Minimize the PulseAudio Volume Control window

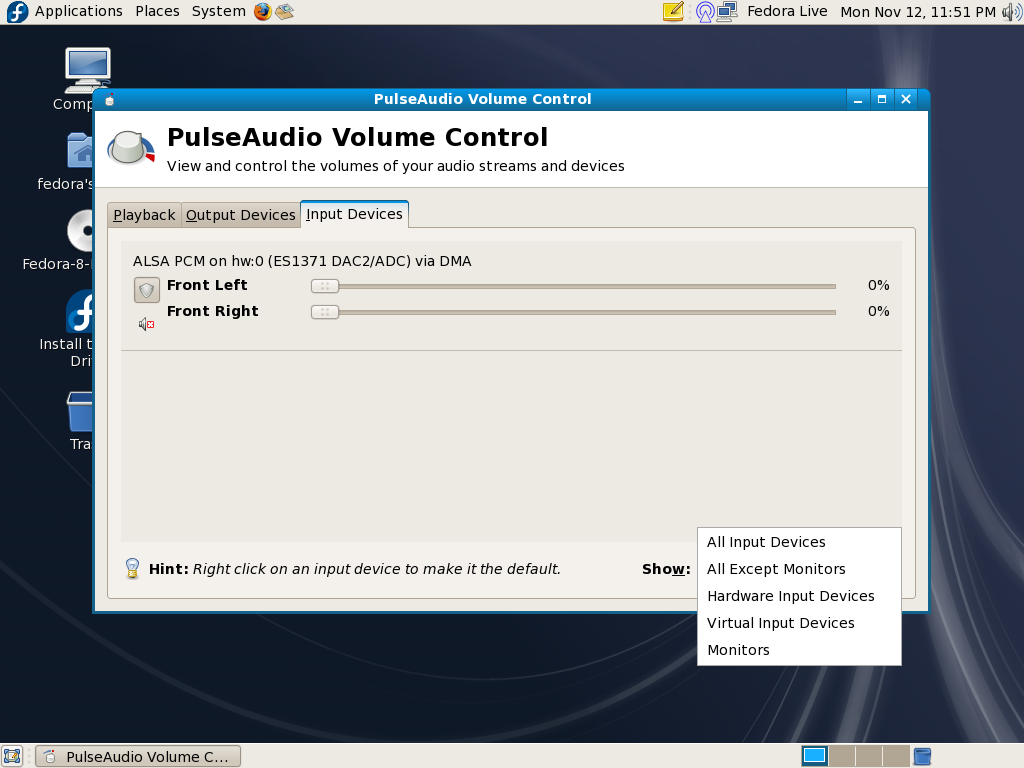[x=858, y=99]
